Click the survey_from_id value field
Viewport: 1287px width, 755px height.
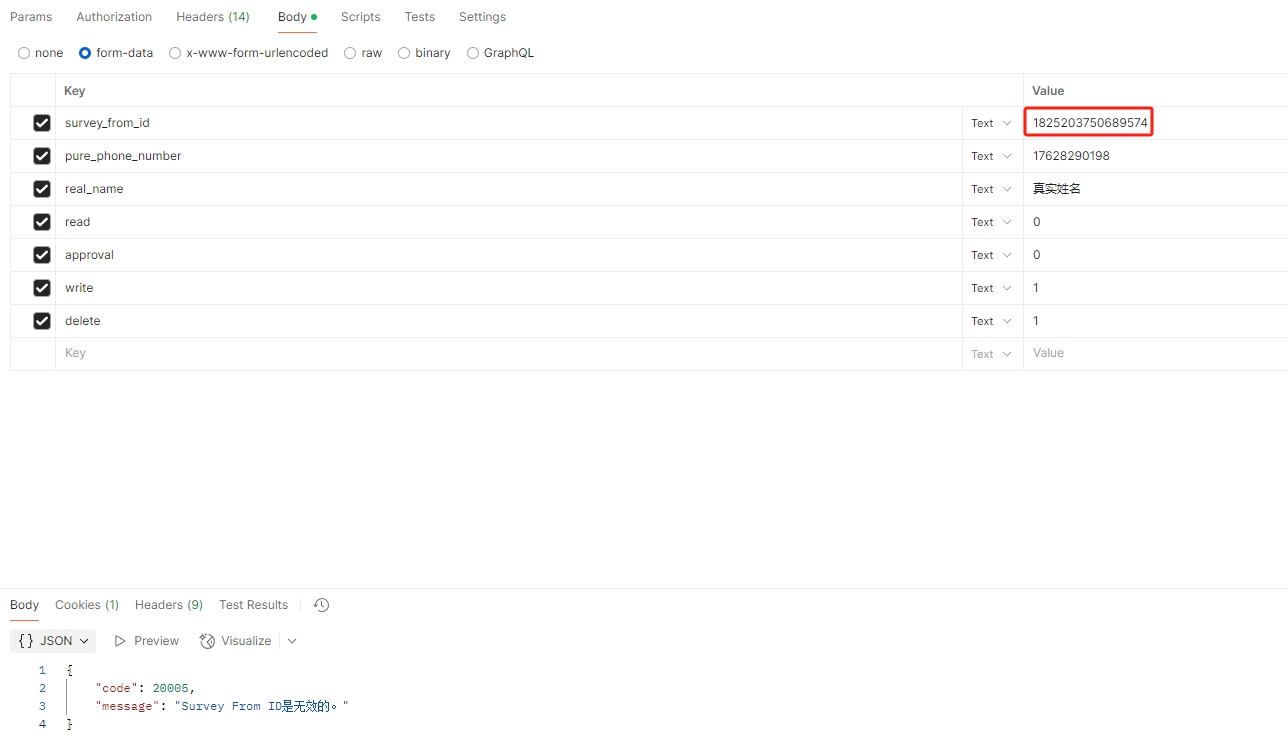(x=1089, y=123)
